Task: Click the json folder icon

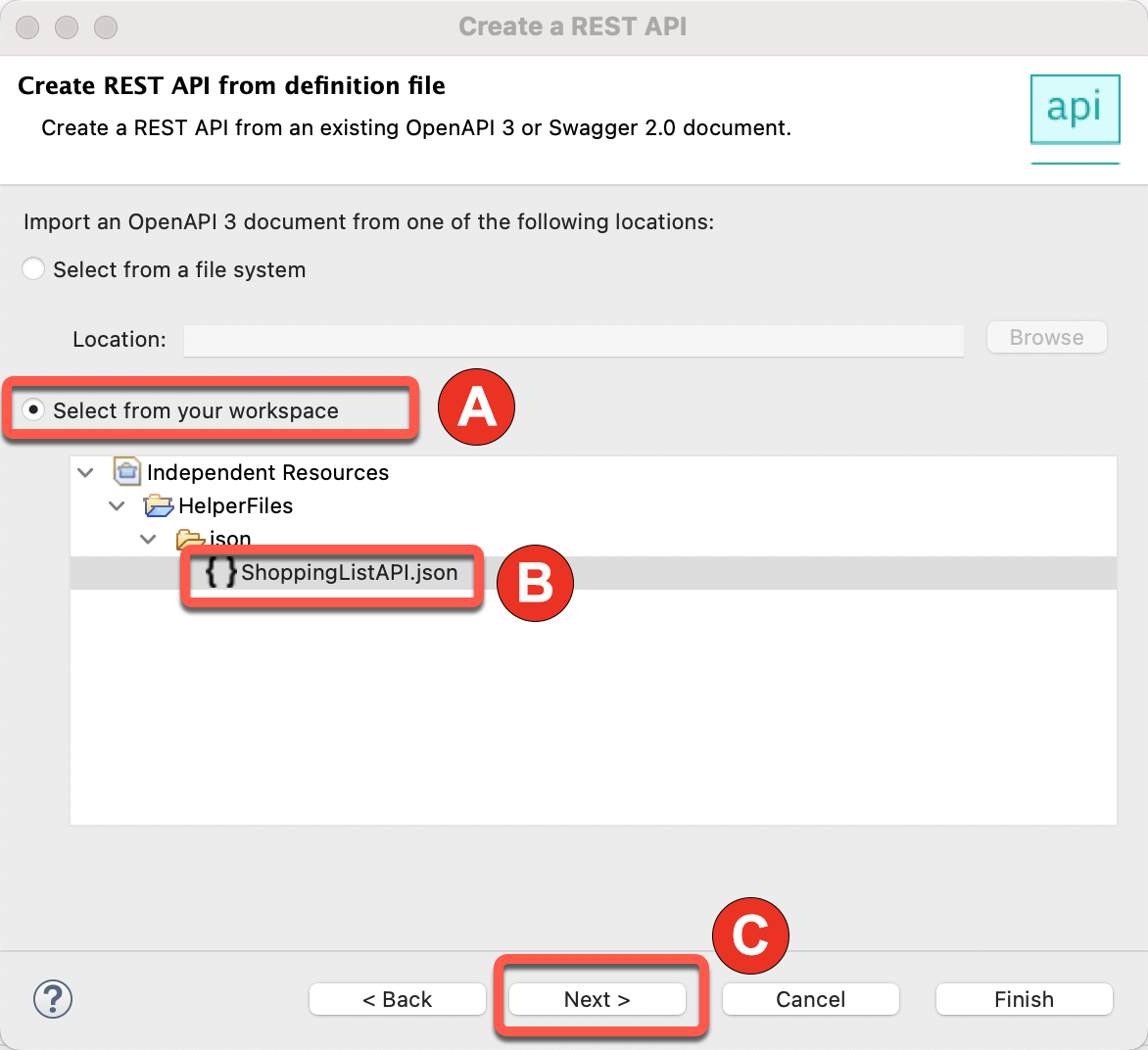Action: point(190,539)
